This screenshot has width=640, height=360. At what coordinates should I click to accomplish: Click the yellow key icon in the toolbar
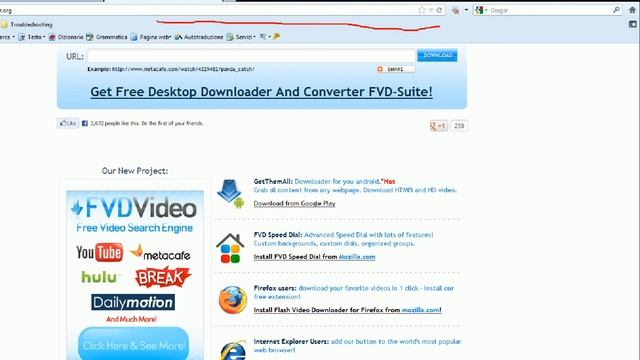pyautogui.click(x=276, y=37)
